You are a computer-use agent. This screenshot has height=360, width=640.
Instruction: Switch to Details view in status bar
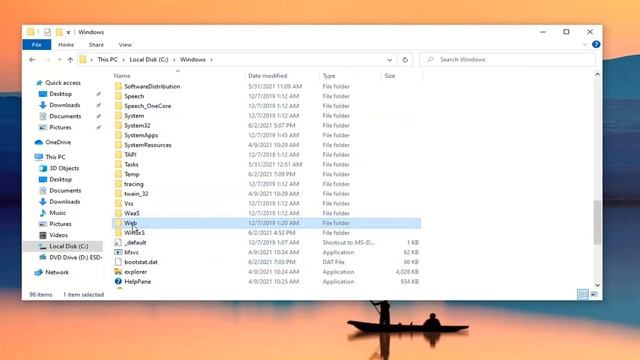(582, 294)
